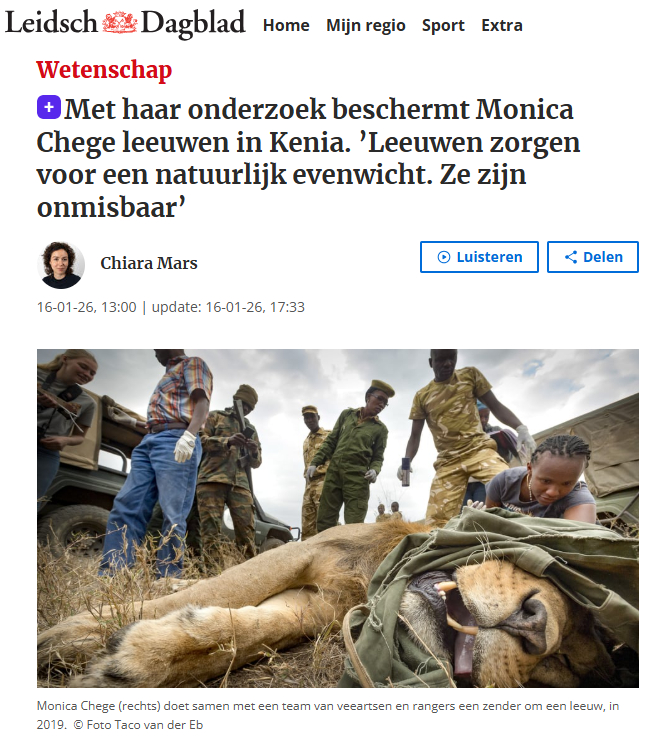The height and width of the screenshot is (739, 649).
Task: Open the lion collaring article photo
Action: (338, 518)
